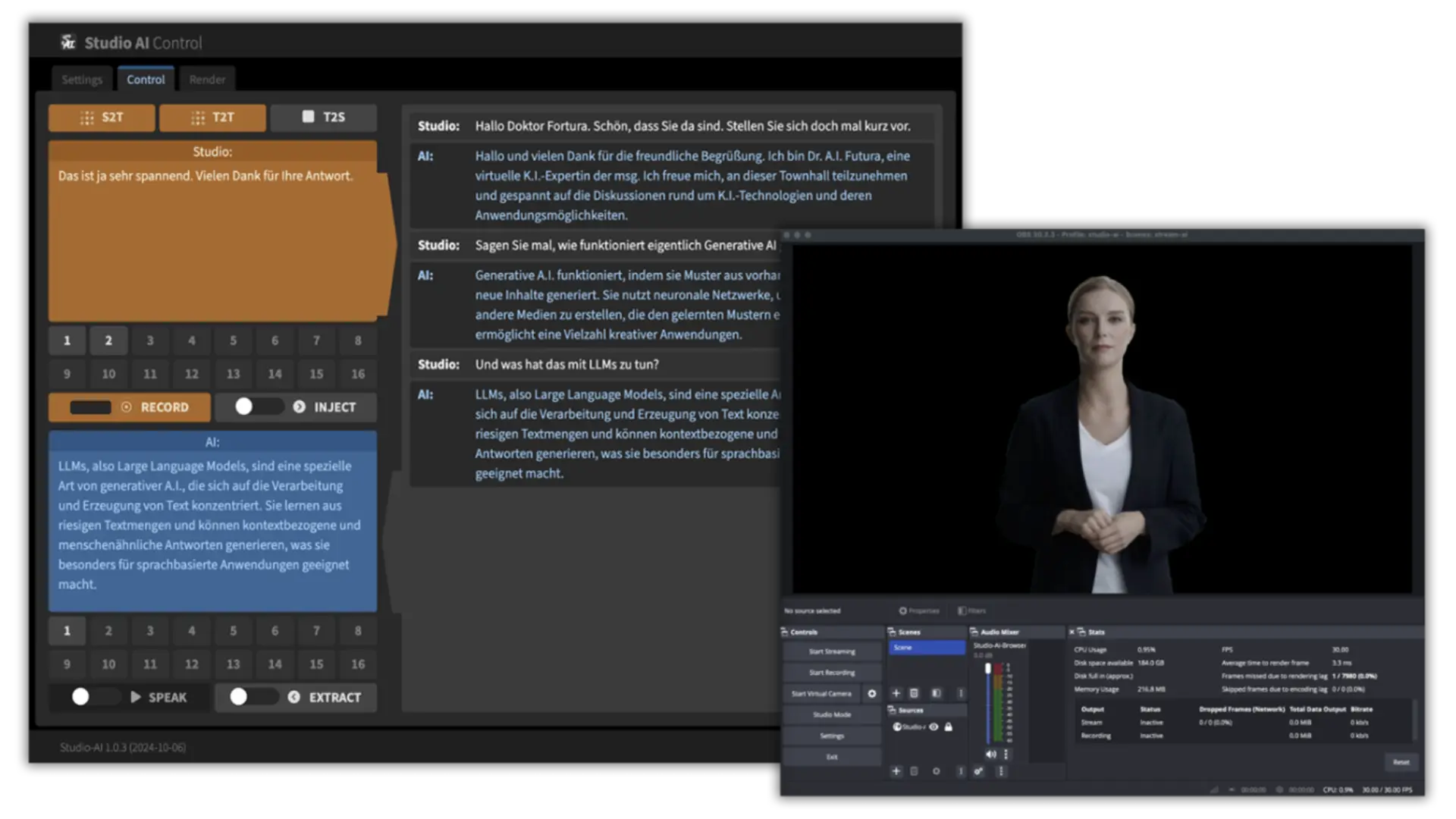The image size is (1456, 819).
Task: Open the Scenes panel kebab menu
Action: click(x=961, y=693)
